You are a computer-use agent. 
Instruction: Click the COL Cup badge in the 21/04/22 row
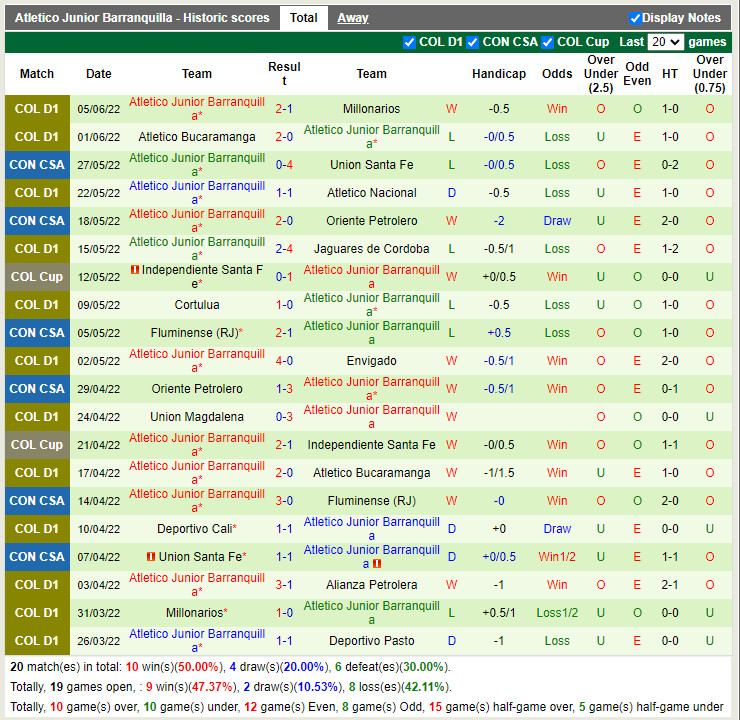tap(37, 445)
